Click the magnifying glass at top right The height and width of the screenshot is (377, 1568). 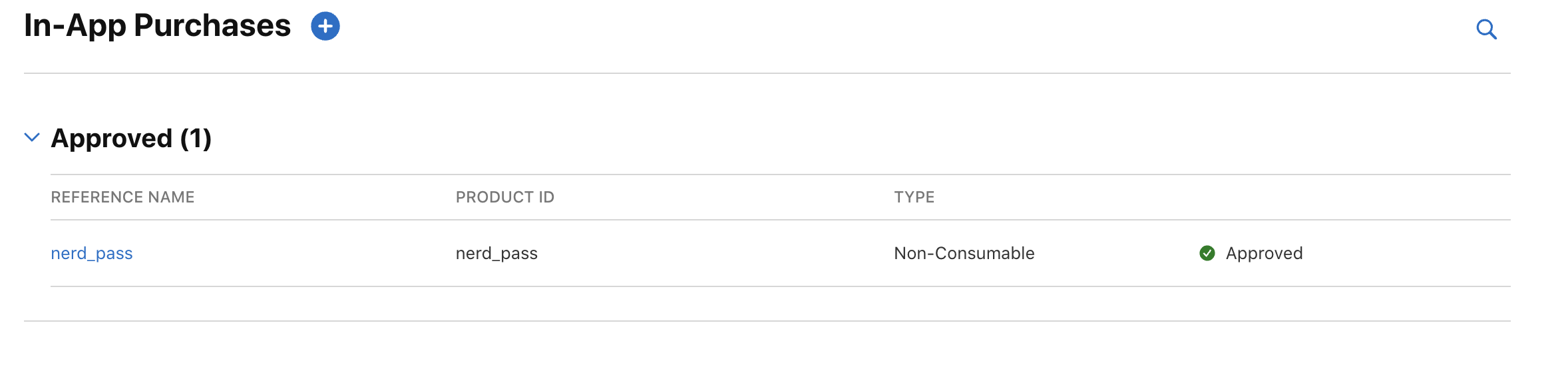(1486, 29)
